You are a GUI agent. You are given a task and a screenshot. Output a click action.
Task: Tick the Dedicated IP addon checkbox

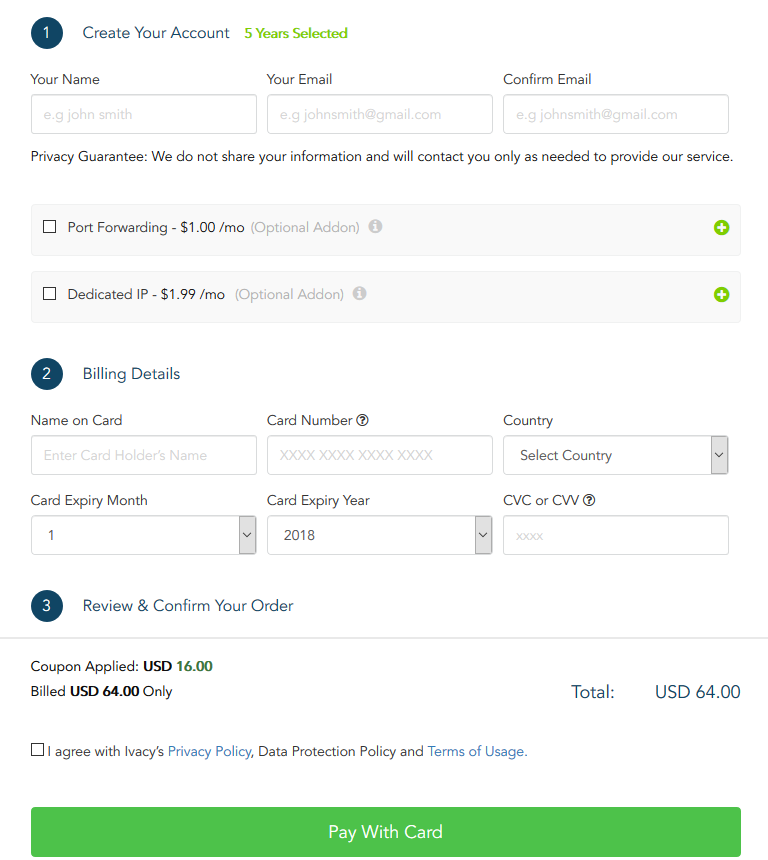coord(49,293)
